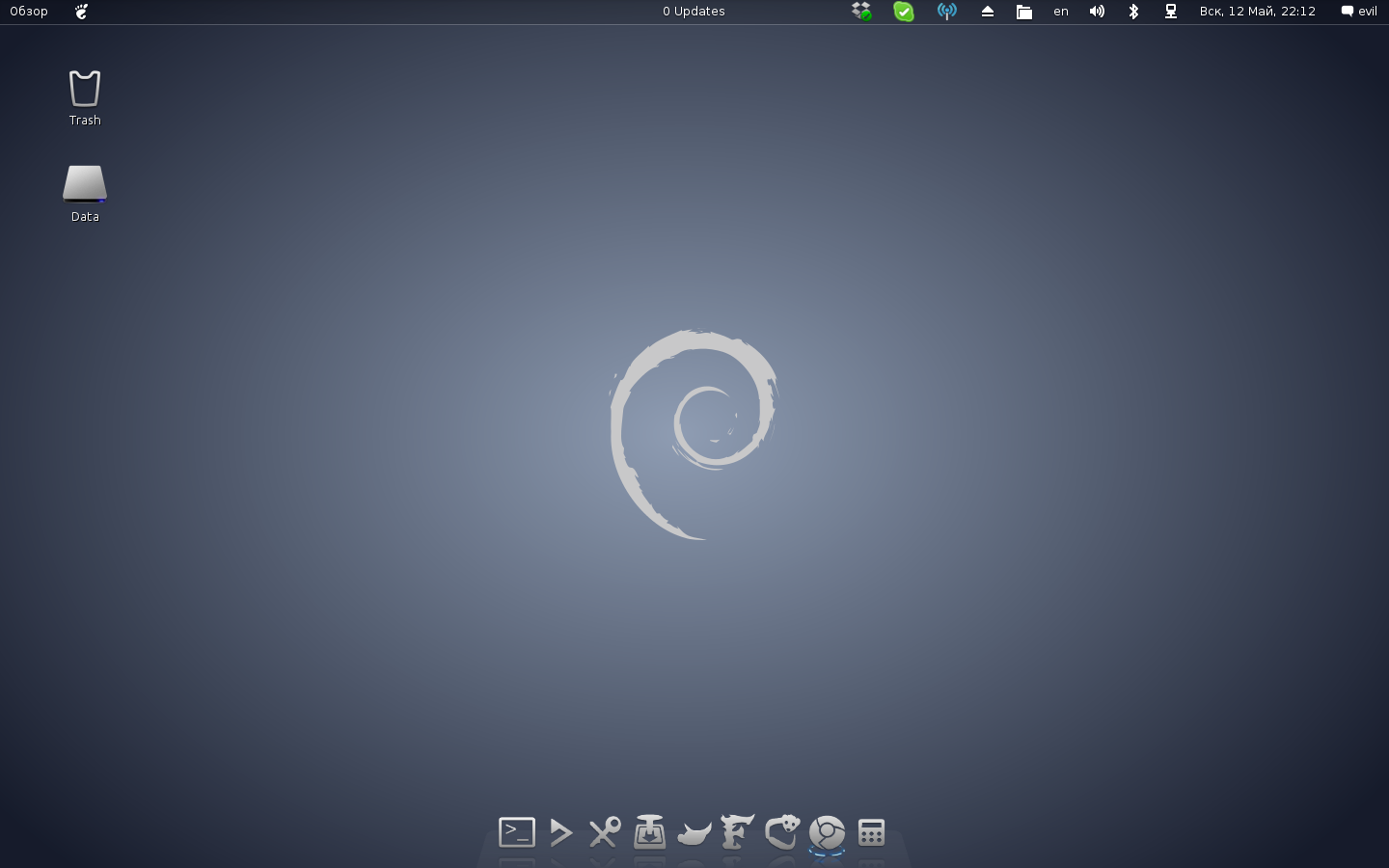This screenshot has height=868, width=1389.
Task: Open the folder places menu in top bar
Action: 1024,12
